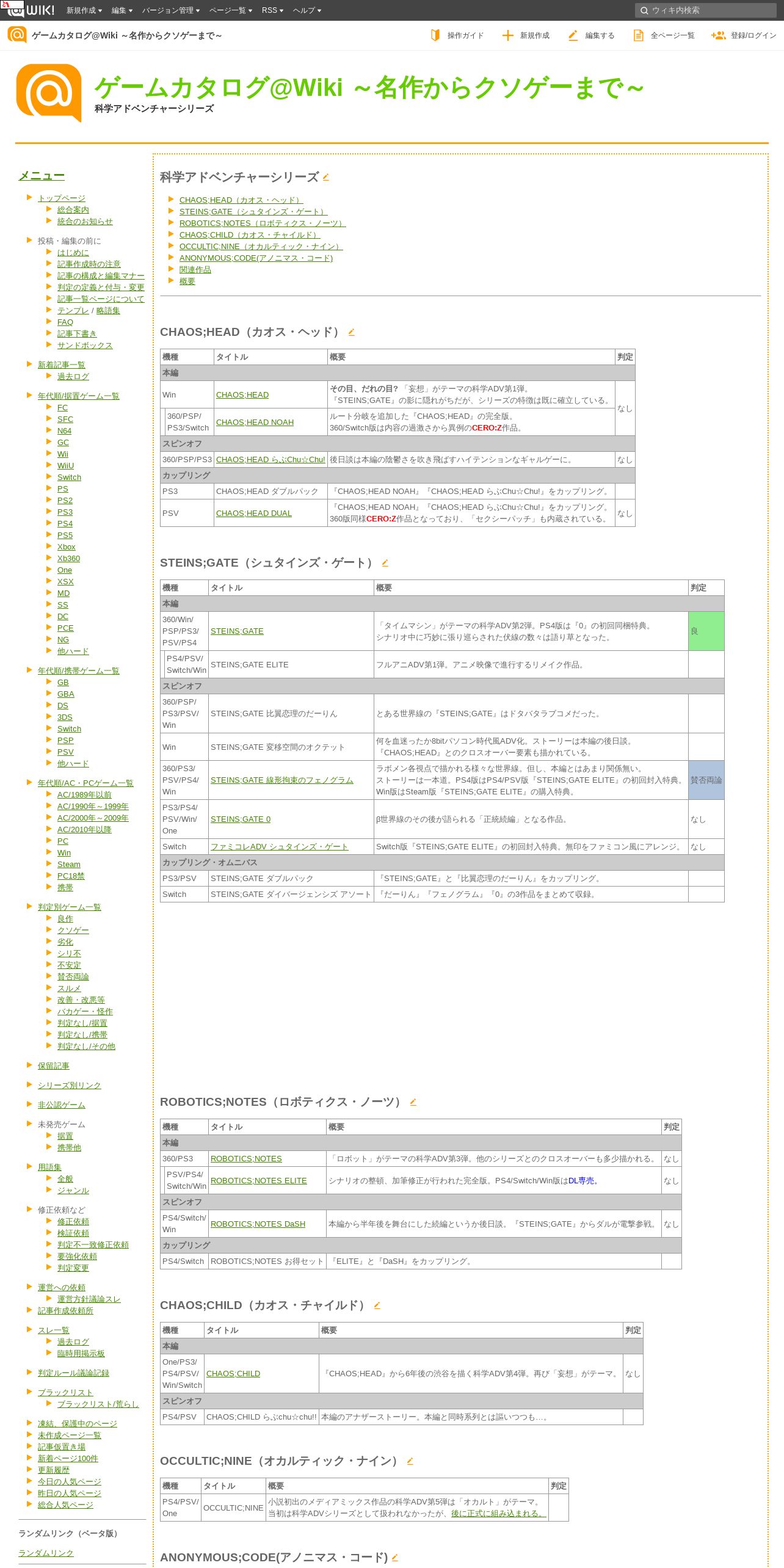Click edit pencil next to ANONYMOUS;CODE heading
The width and height of the screenshot is (784, 1568).
pos(394,1558)
